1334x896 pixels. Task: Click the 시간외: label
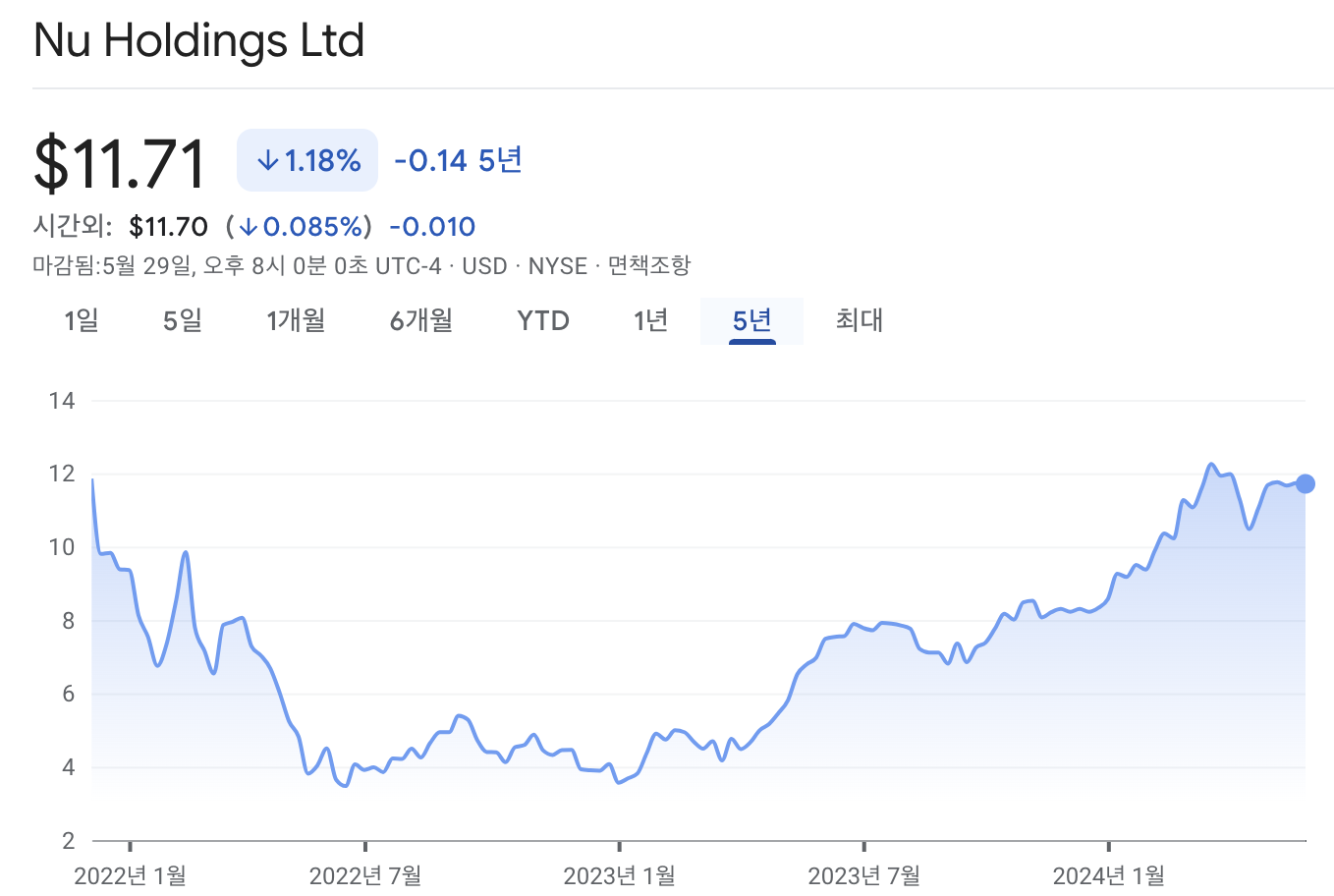[73, 227]
